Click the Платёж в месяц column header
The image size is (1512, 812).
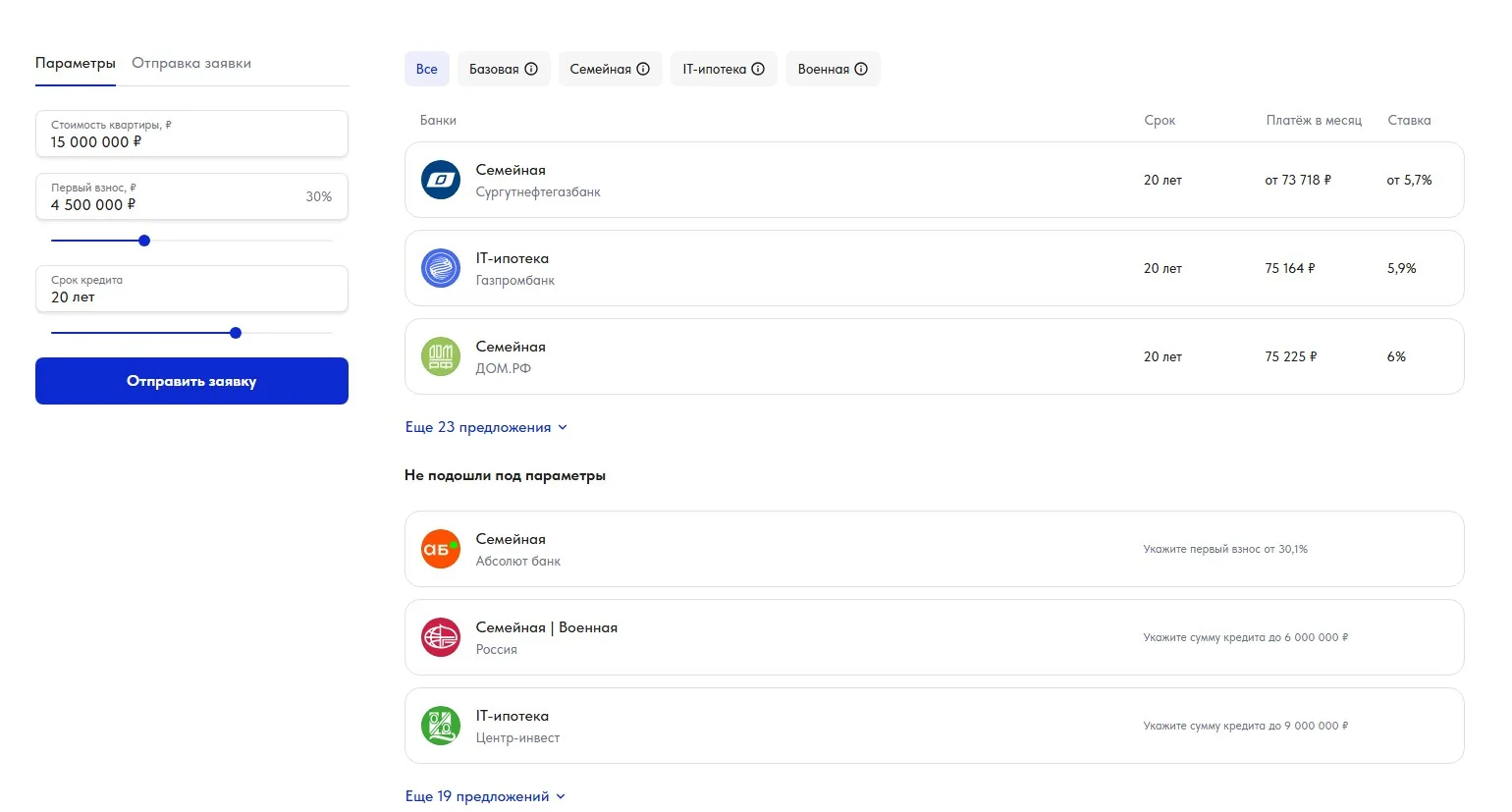[x=1314, y=120]
